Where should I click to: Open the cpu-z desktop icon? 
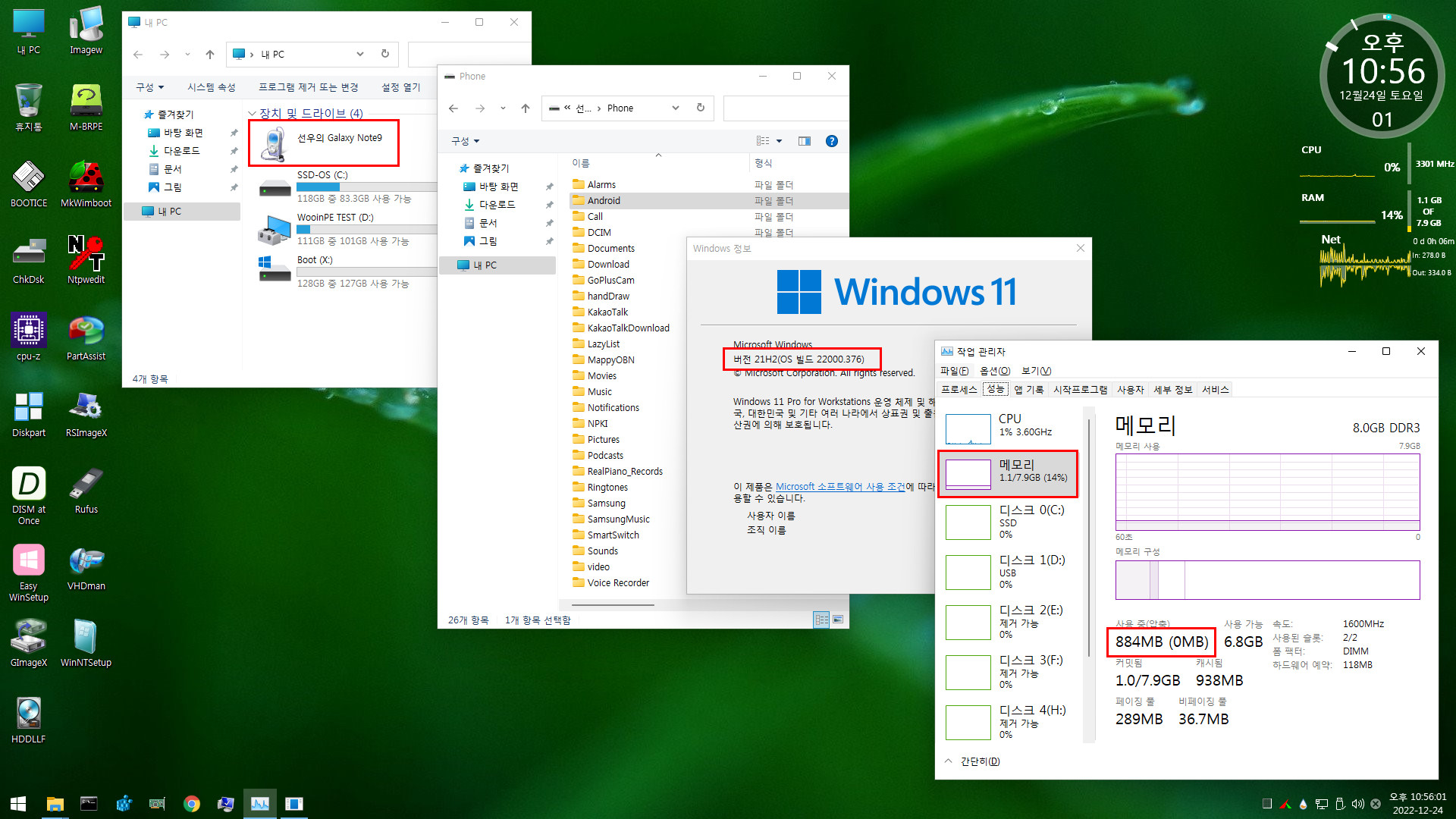[x=29, y=336]
